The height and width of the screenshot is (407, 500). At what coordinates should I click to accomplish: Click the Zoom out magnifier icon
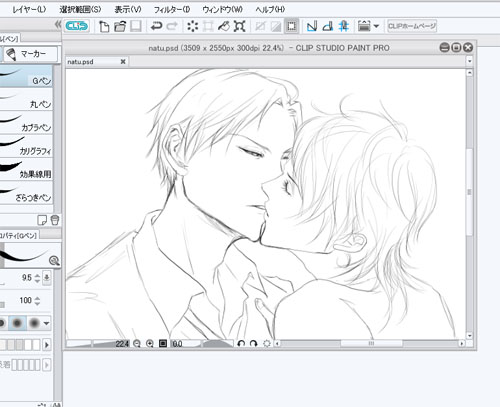coord(137,344)
